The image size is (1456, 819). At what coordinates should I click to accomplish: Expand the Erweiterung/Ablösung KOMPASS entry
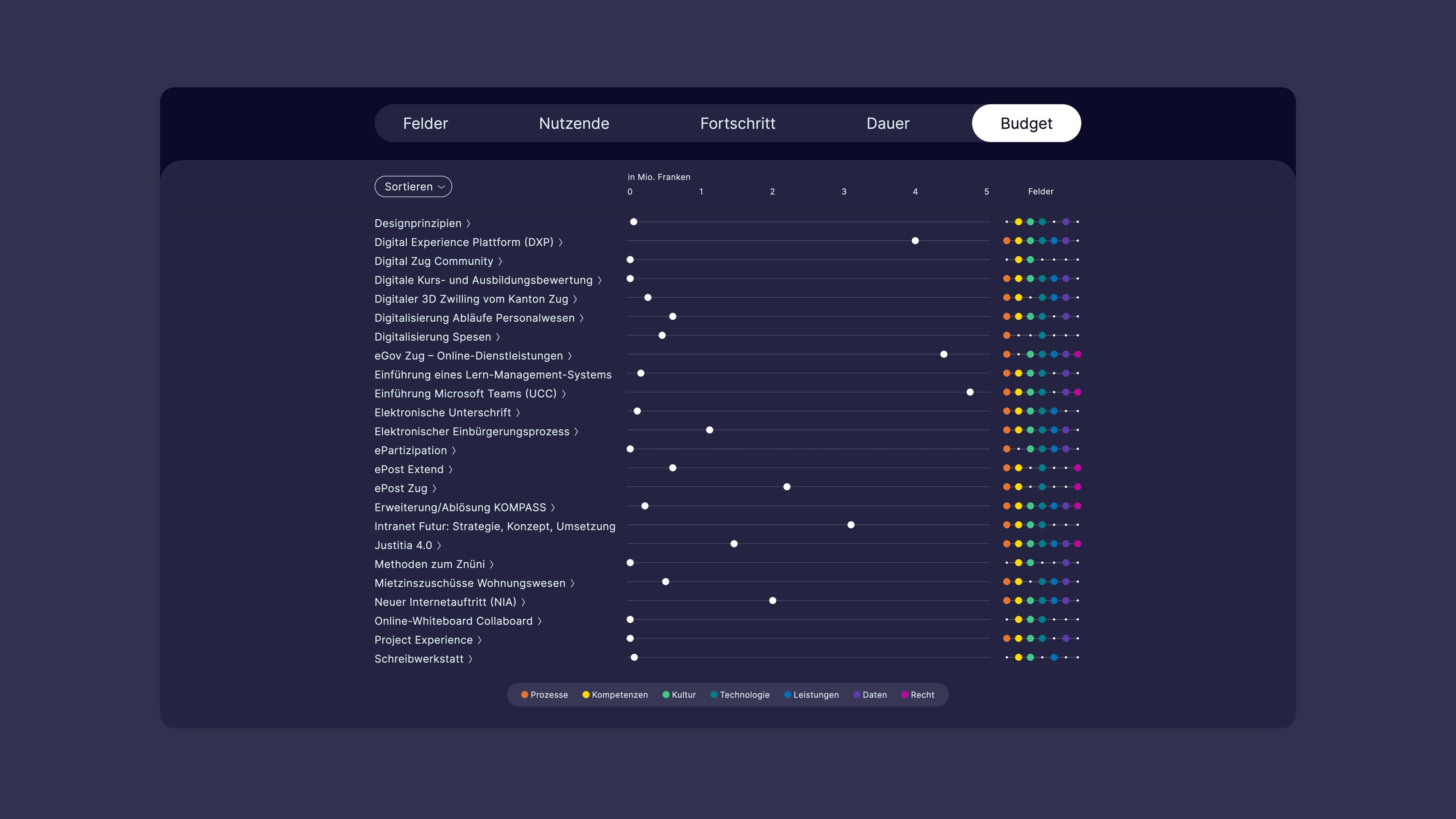pos(464,507)
